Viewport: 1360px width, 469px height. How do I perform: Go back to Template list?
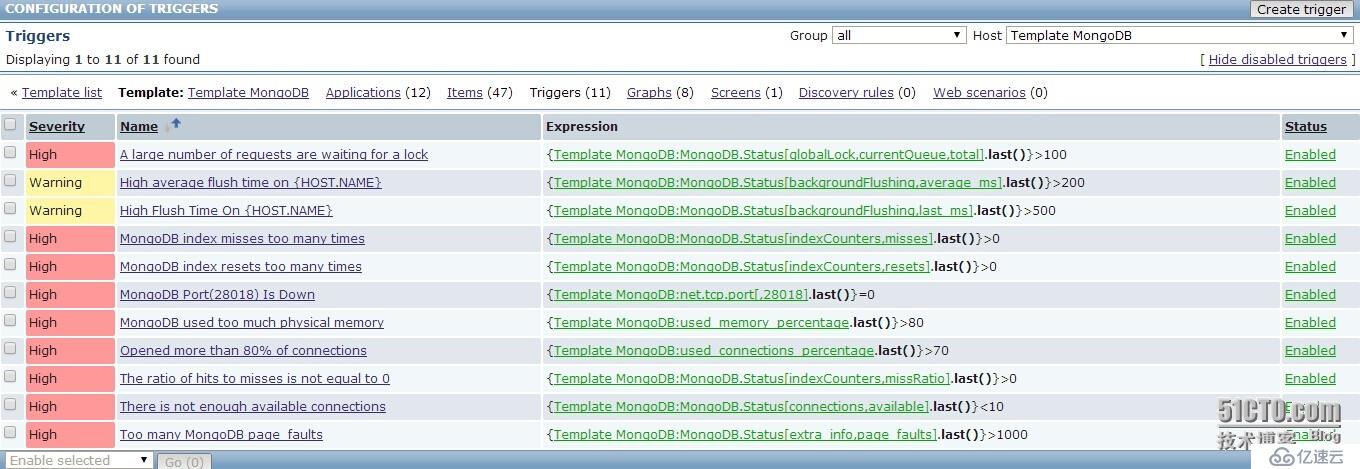[x=62, y=92]
